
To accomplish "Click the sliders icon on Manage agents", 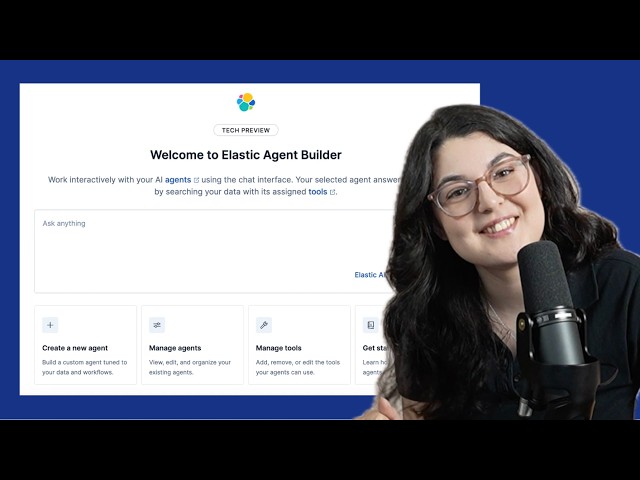I will click(157, 325).
